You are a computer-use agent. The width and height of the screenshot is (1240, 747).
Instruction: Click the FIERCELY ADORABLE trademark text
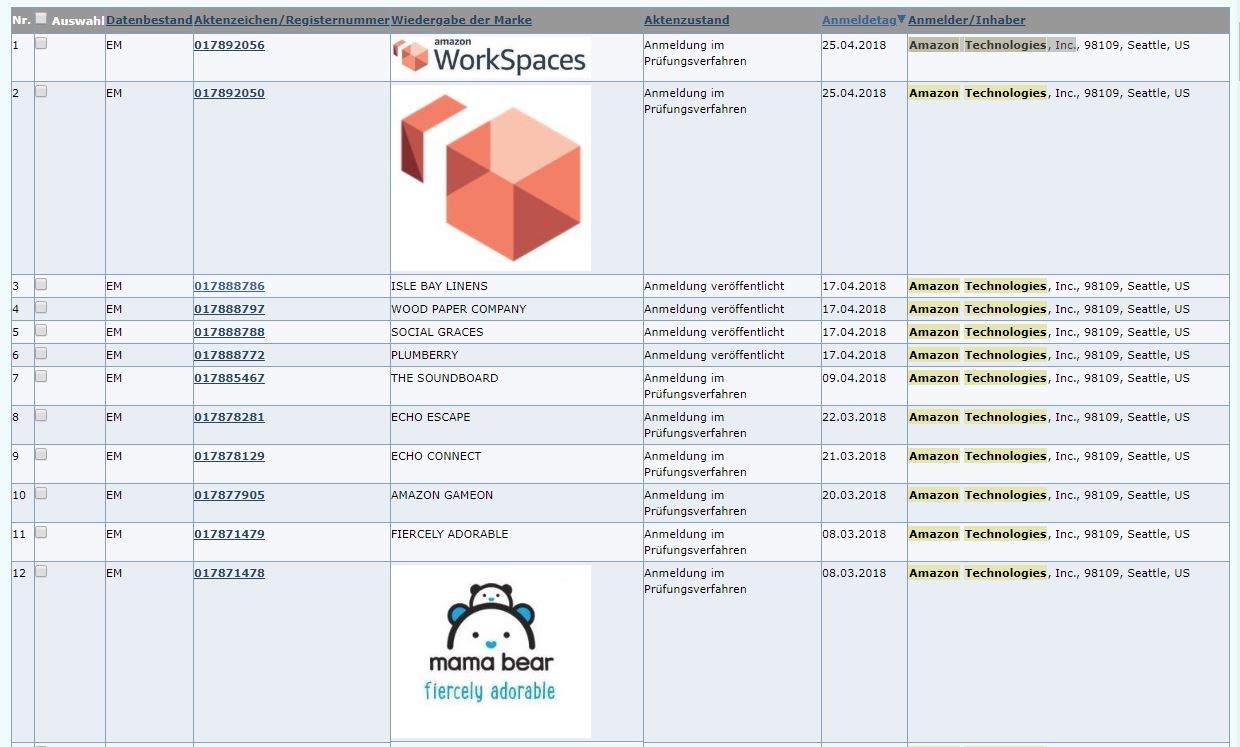click(449, 534)
